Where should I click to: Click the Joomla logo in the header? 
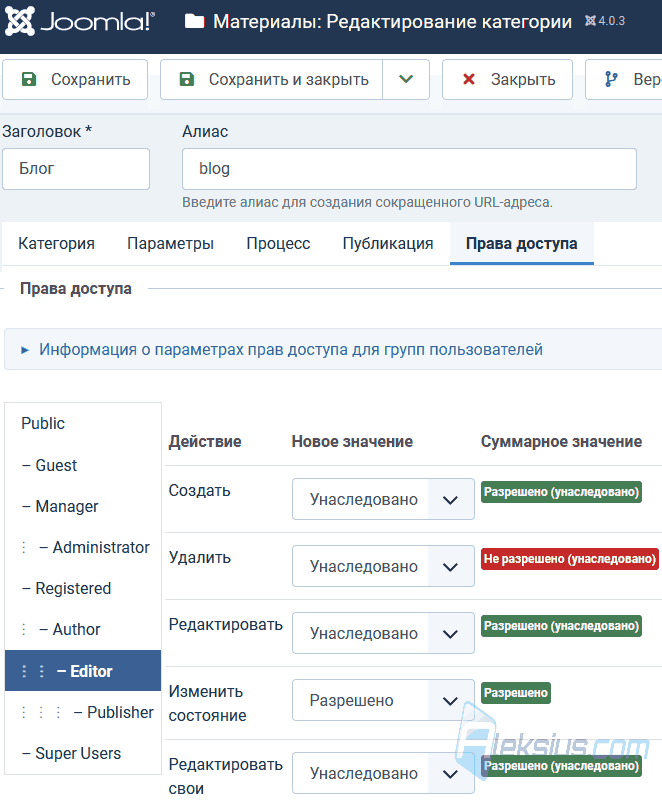(x=80, y=21)
